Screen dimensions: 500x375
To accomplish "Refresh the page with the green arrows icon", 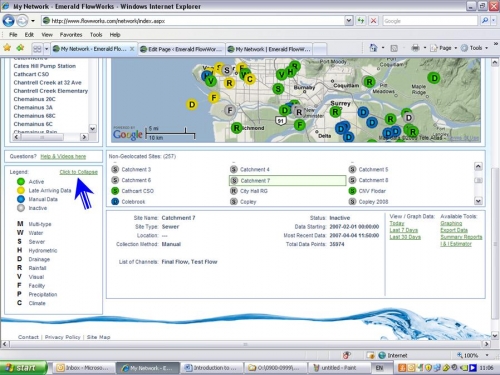I will pos(361,21).
